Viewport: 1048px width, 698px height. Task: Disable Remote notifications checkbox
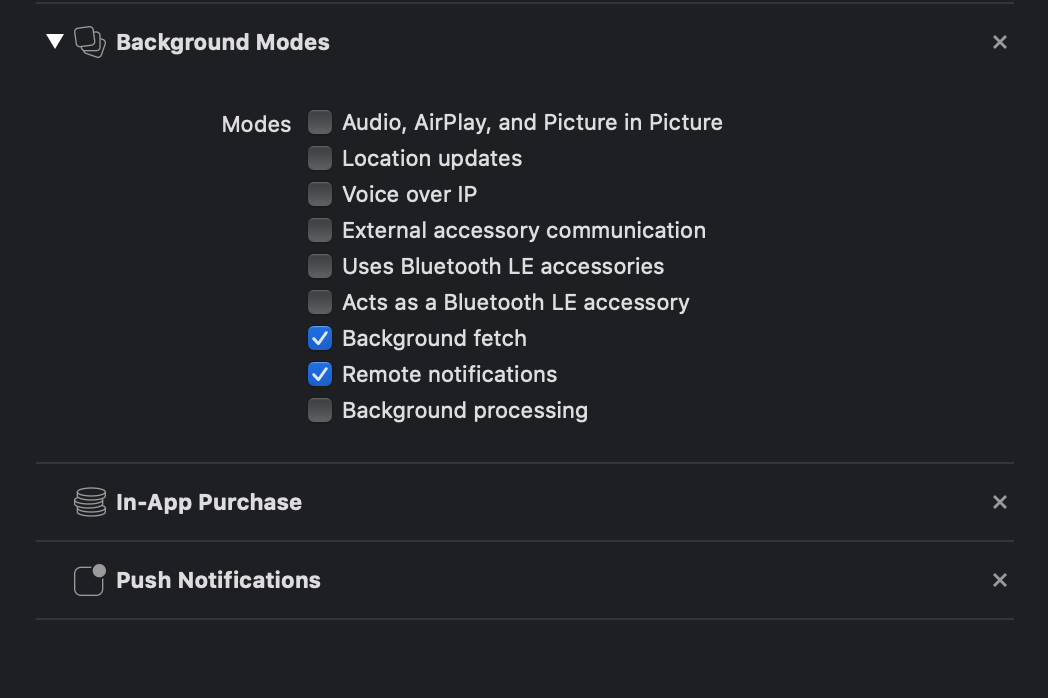coord(320,374)
